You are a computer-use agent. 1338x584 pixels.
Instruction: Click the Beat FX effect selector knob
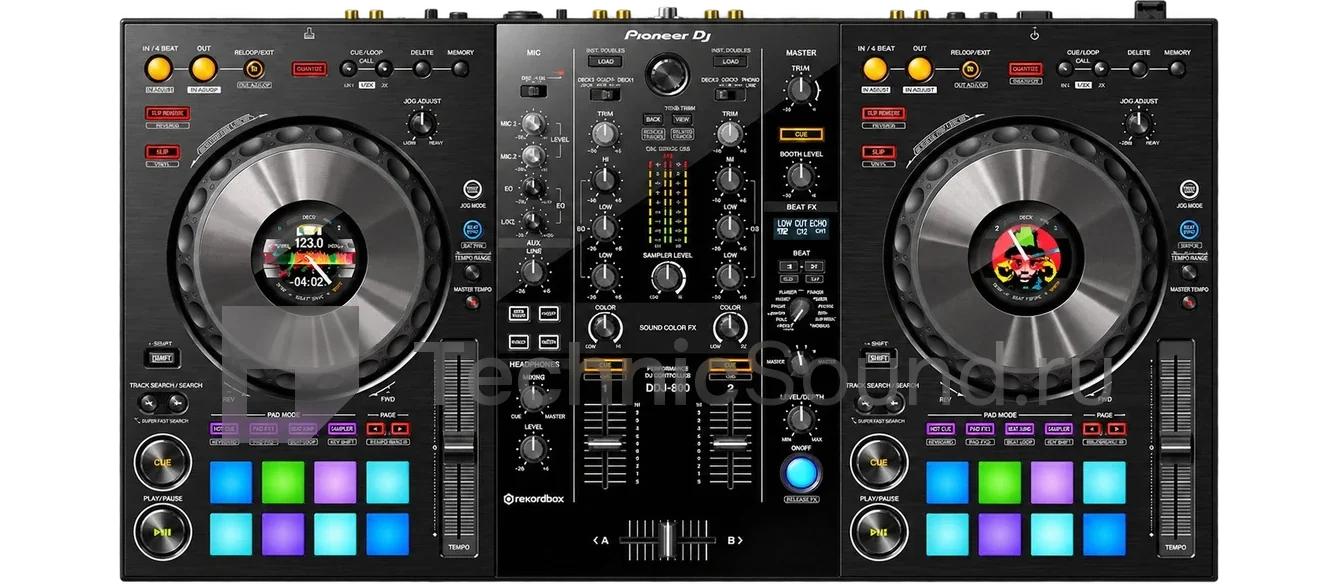click(802, 308)
